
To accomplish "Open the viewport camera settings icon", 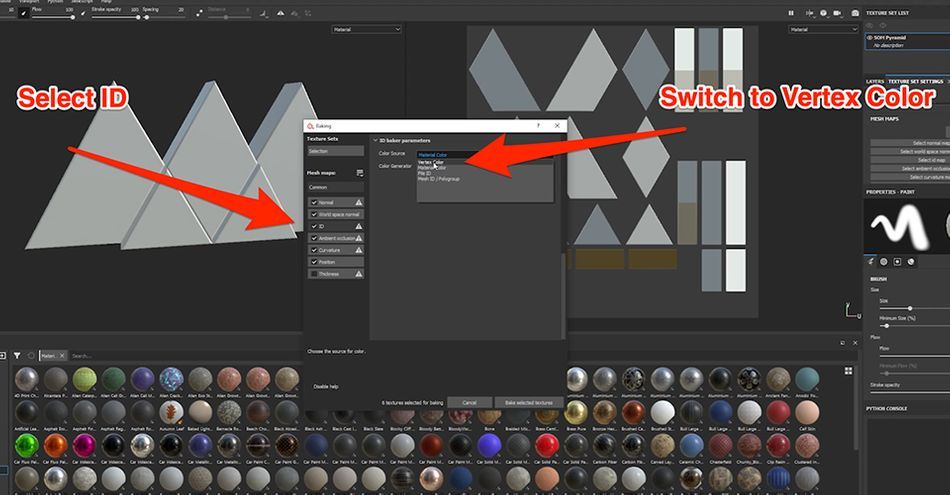I will (823, 13).
